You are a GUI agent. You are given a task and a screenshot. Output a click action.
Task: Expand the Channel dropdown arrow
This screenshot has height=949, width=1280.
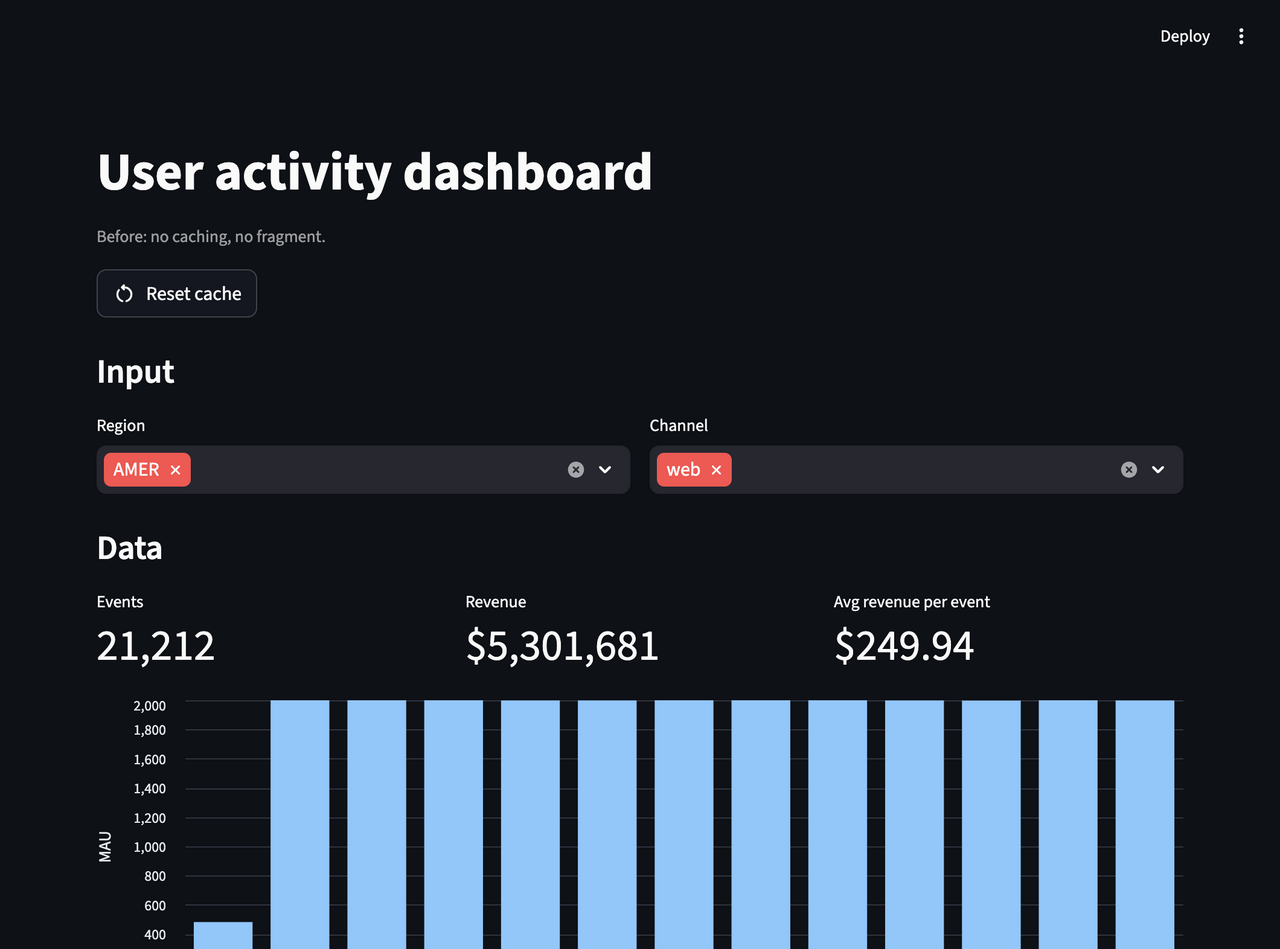[1158, 469]
